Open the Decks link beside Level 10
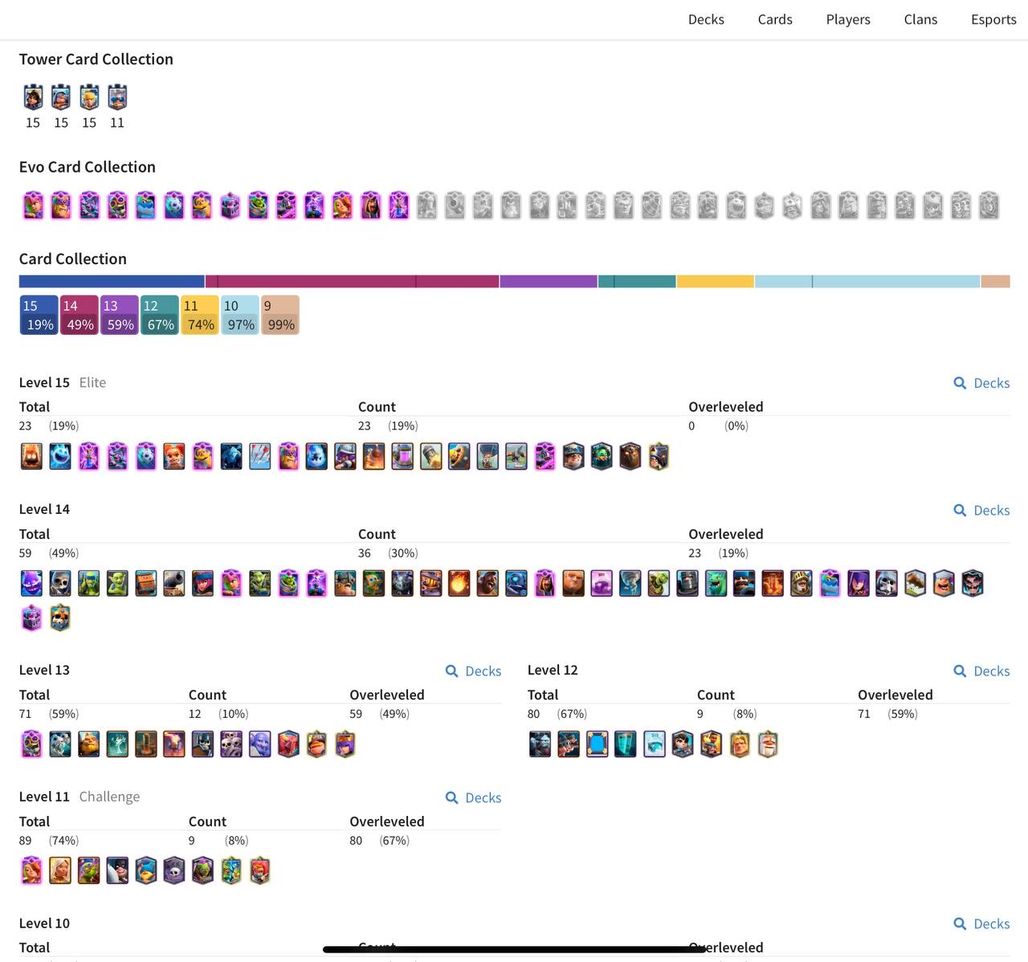This screenshot has height=962, width=1028. tap(981, 924)
